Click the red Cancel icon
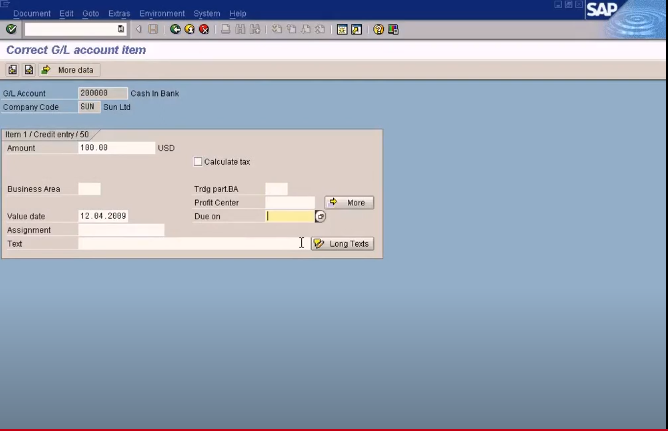 click(x=204, y=29)
